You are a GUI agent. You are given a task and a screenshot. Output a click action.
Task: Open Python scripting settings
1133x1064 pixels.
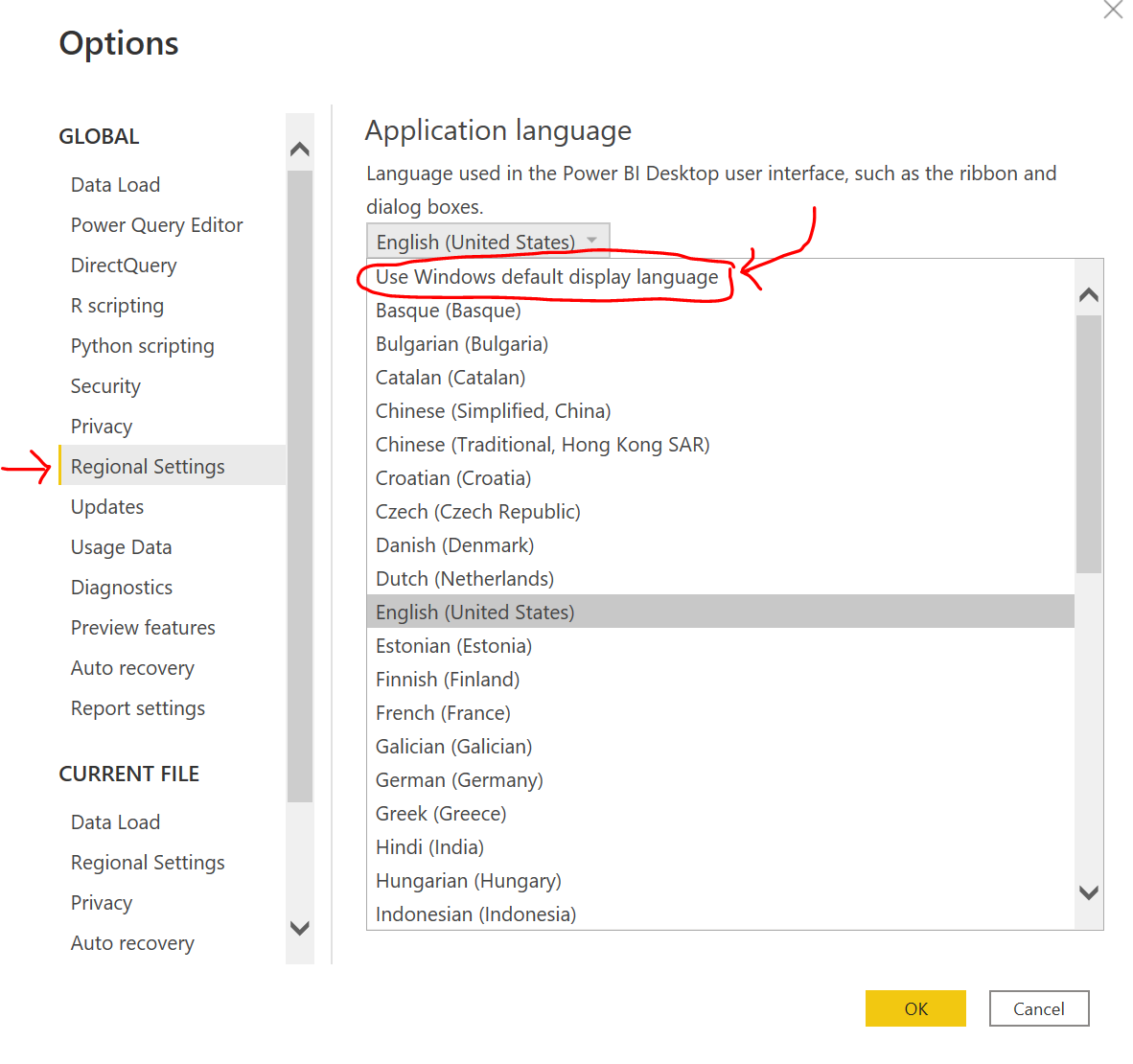pyautogui.click(x=143, y=346)
